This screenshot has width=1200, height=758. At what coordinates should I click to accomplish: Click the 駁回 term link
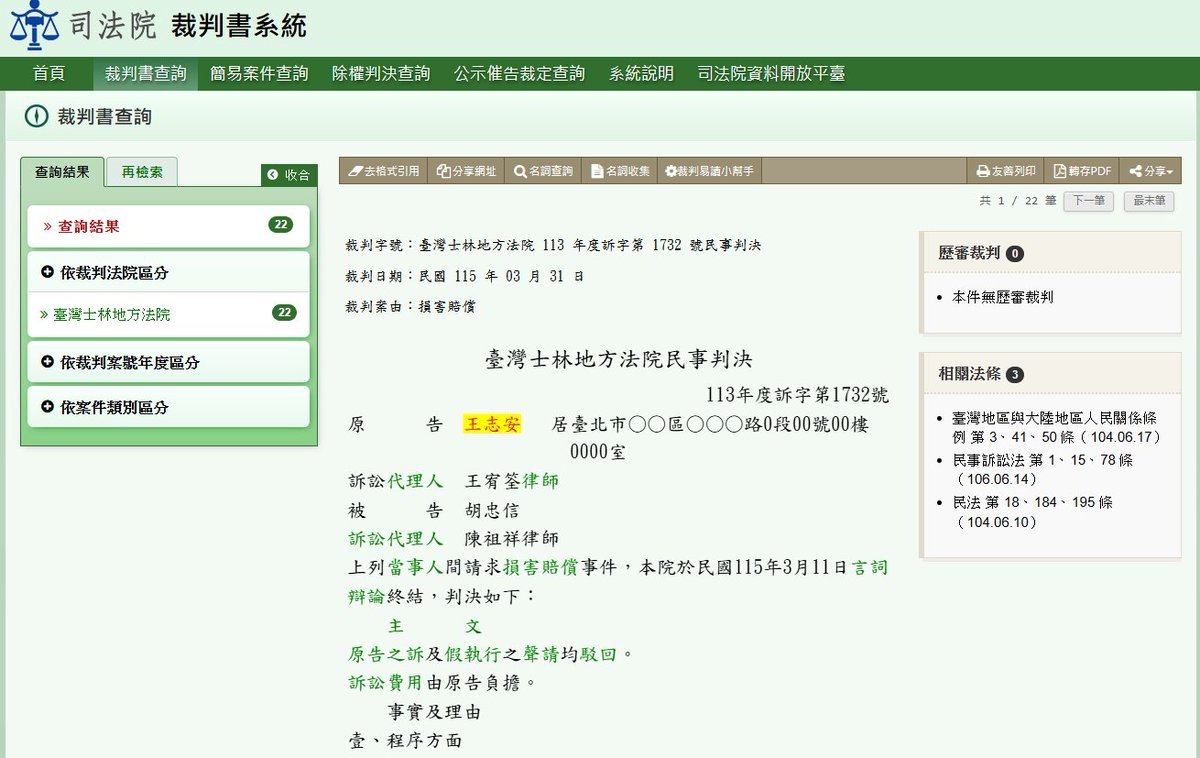pyautogui.click(x=599, y=655)
